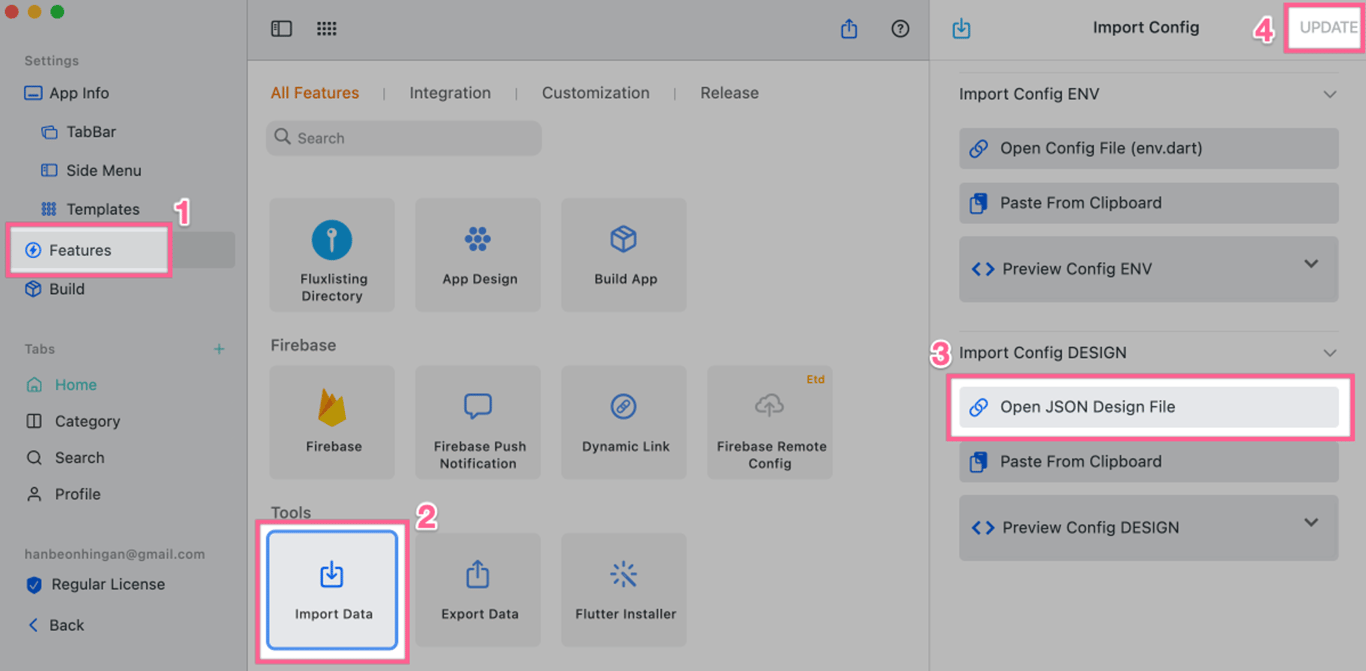Open Import Data tool tile
Screen dimensions: 1366x671
click(x=332, y=590)
